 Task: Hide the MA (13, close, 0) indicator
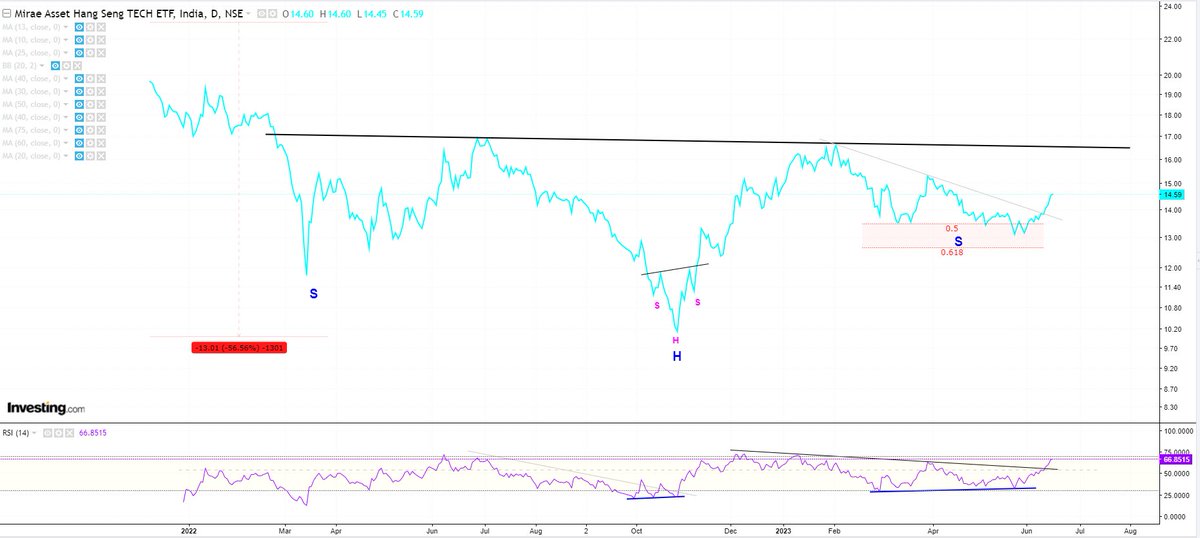(x=79, y=28)
